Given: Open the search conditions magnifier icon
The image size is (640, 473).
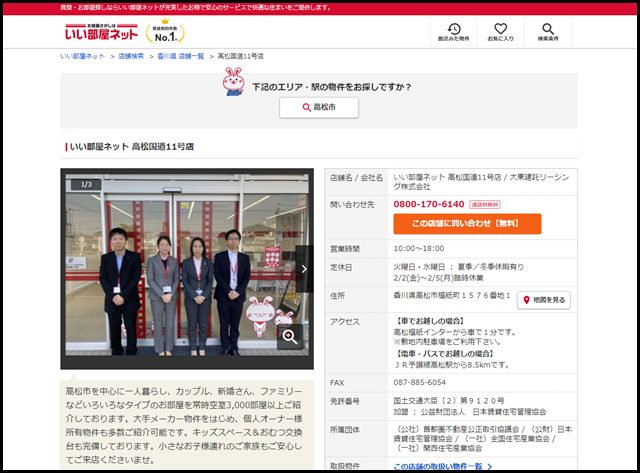Looking at the screenshot, I should [x=548, y=32].
